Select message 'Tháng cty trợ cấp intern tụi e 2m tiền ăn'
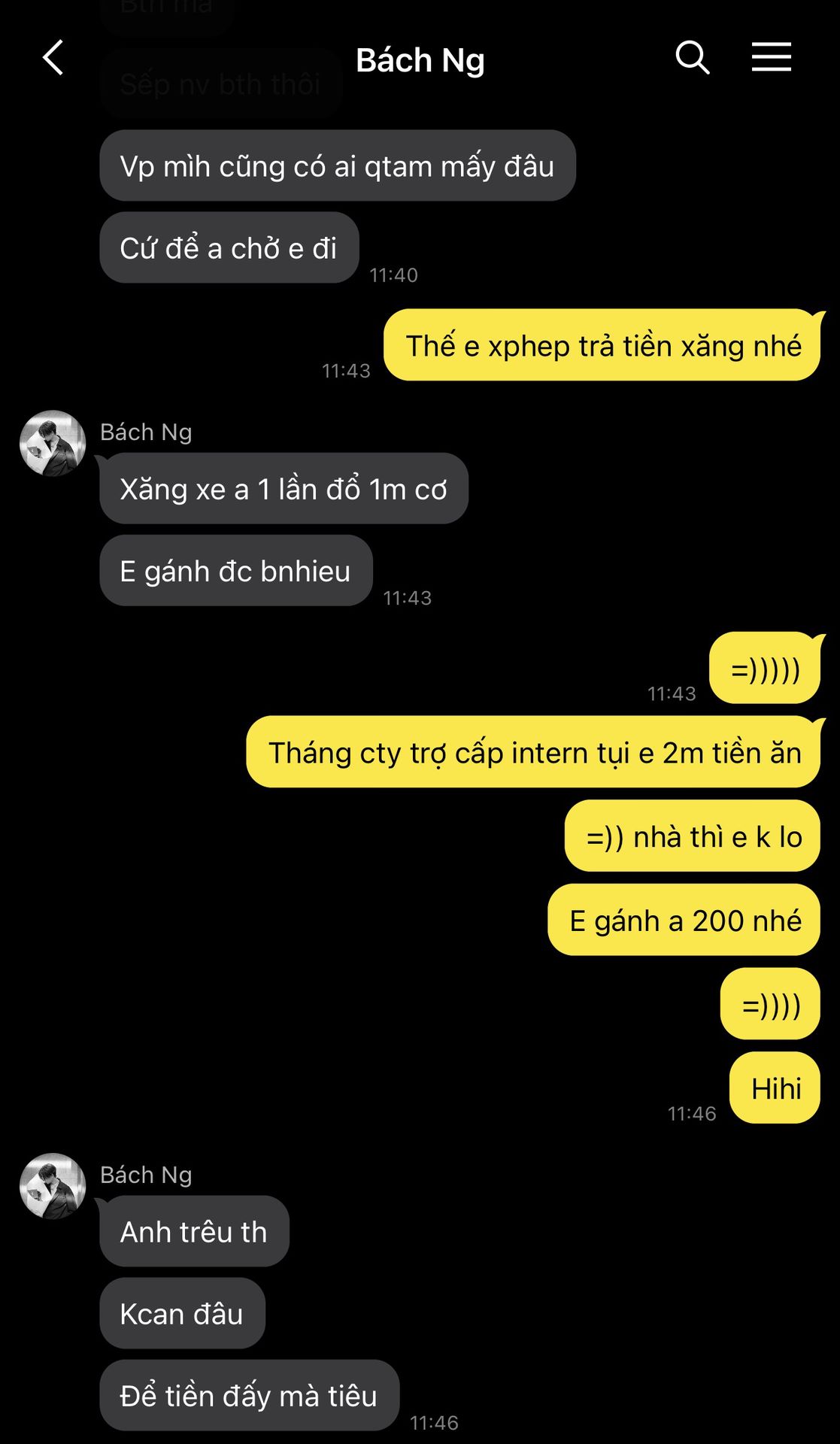840x1444 pixels. coord(534,752)
